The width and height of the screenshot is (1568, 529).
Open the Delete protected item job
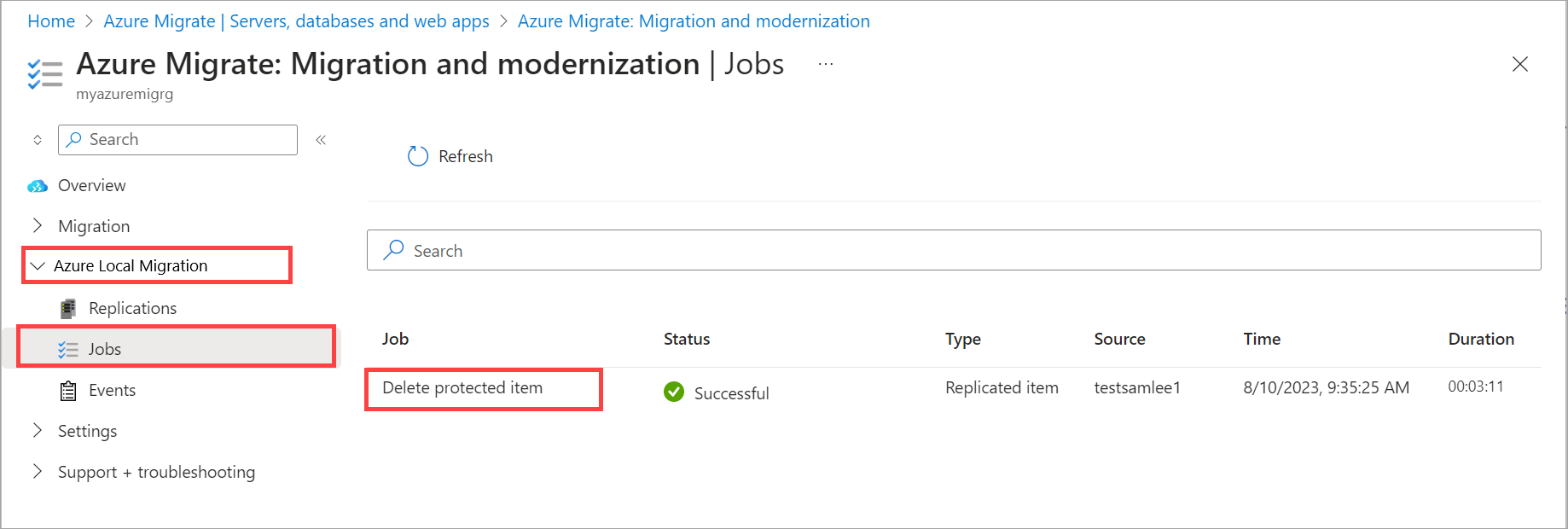462,388
